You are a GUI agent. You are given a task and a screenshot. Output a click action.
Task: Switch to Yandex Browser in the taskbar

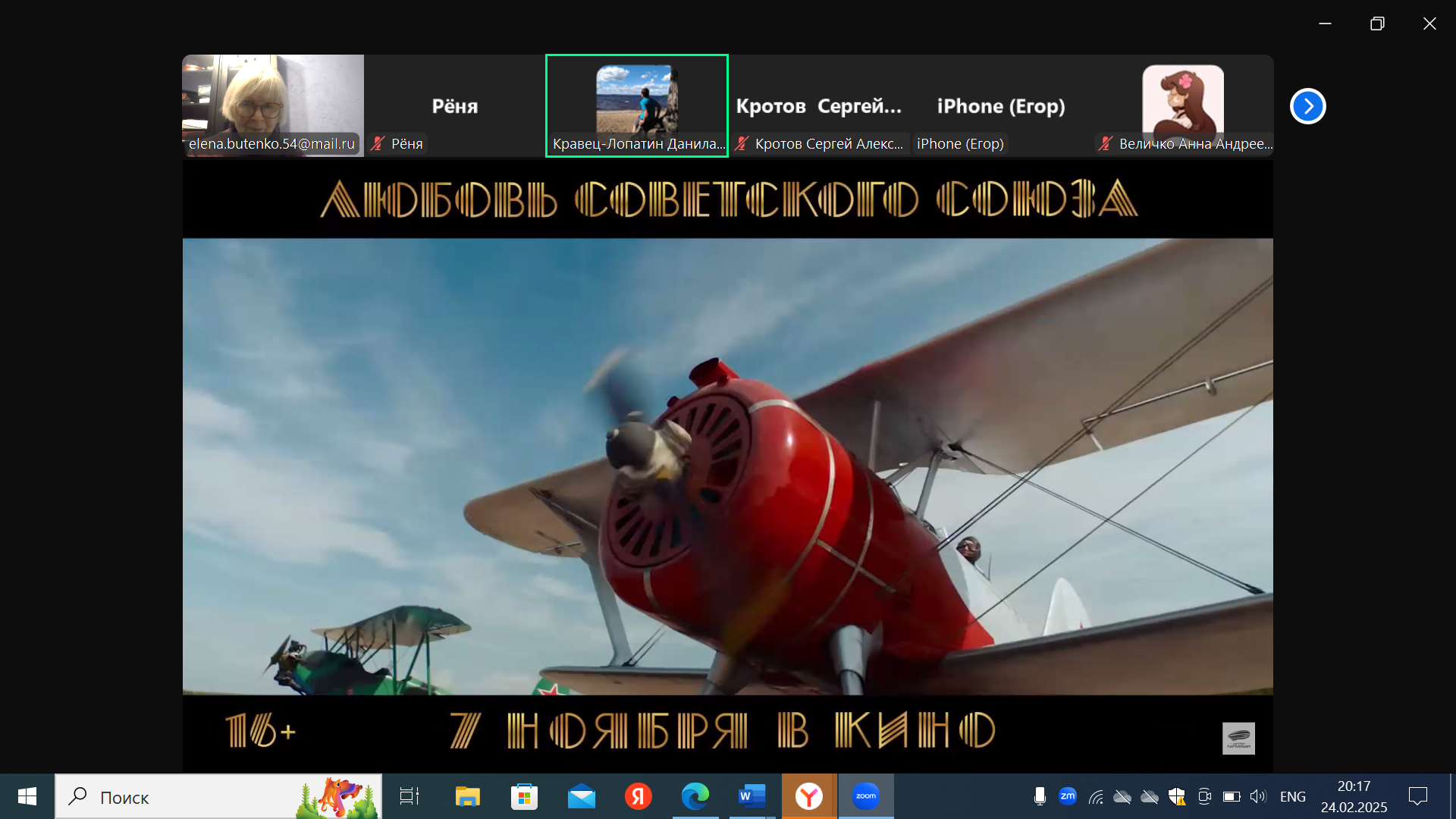coord(809,796)
